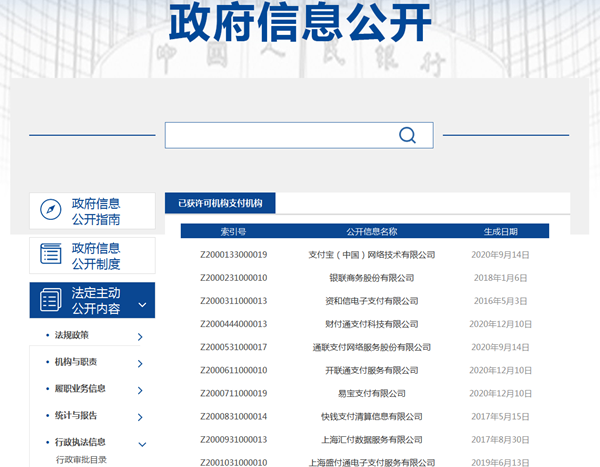
Task: Click the document icon for 法定主动公开内容
Action: (51, 300)
